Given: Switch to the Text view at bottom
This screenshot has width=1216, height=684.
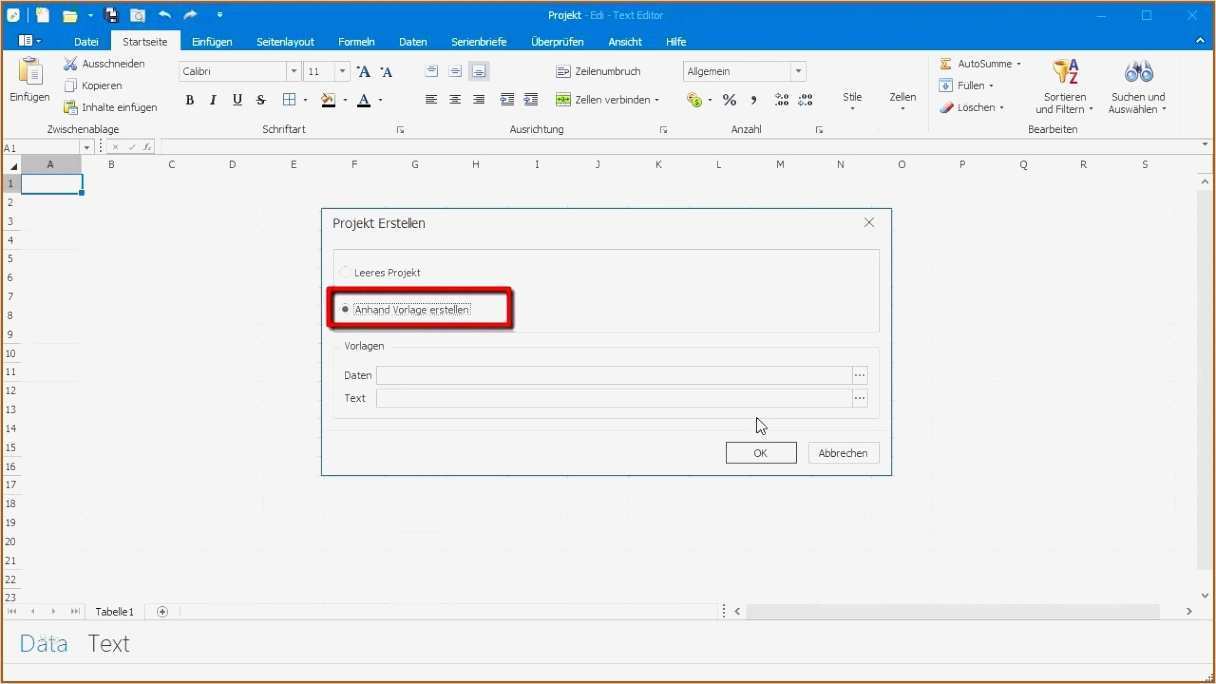Looking at the screenshot, I should coord(109,644).
